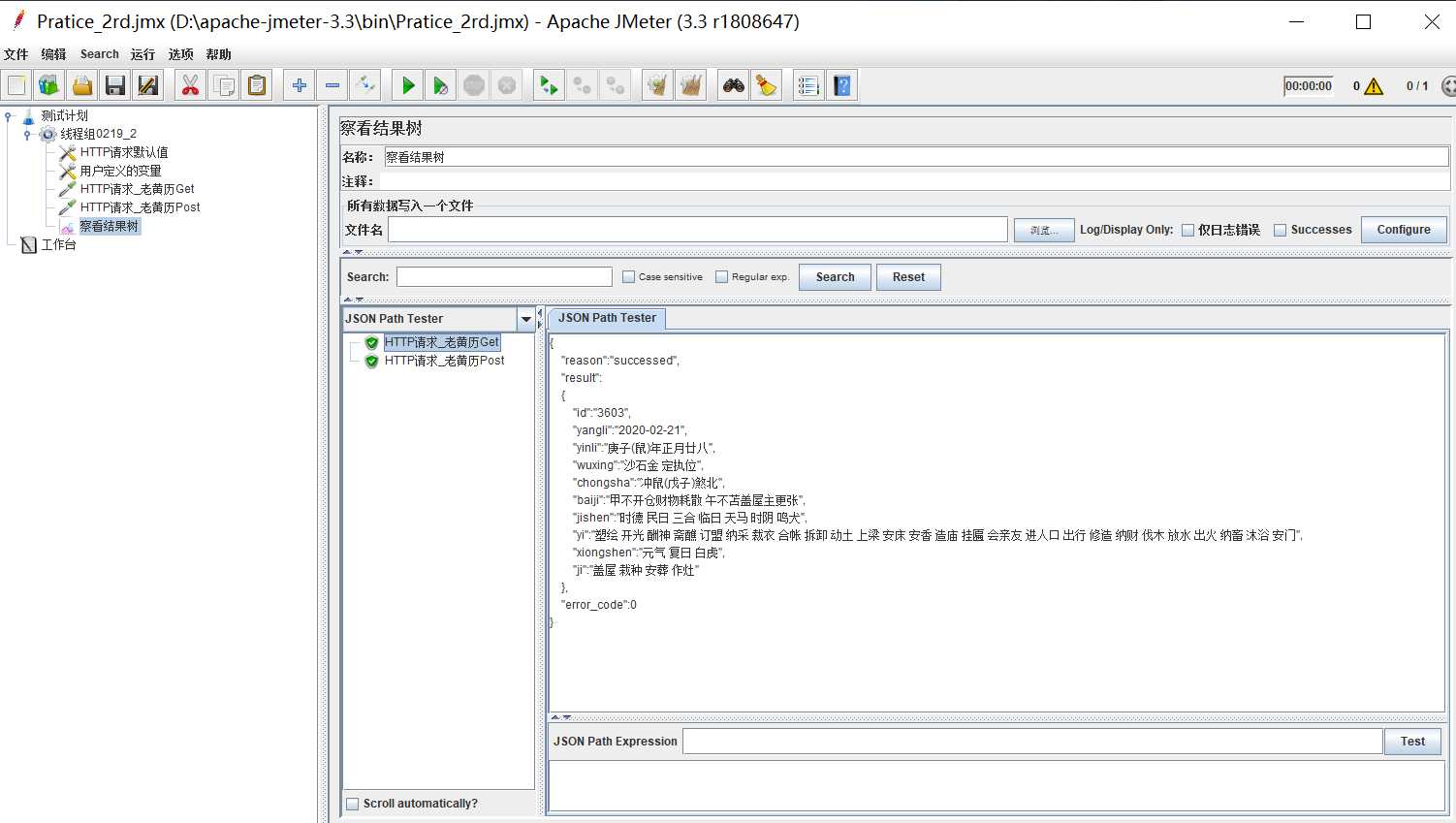This screenshot has height=823, width=1456.
Task: Select 用户定义的变量 in the tree
Action: pos(120,172)
